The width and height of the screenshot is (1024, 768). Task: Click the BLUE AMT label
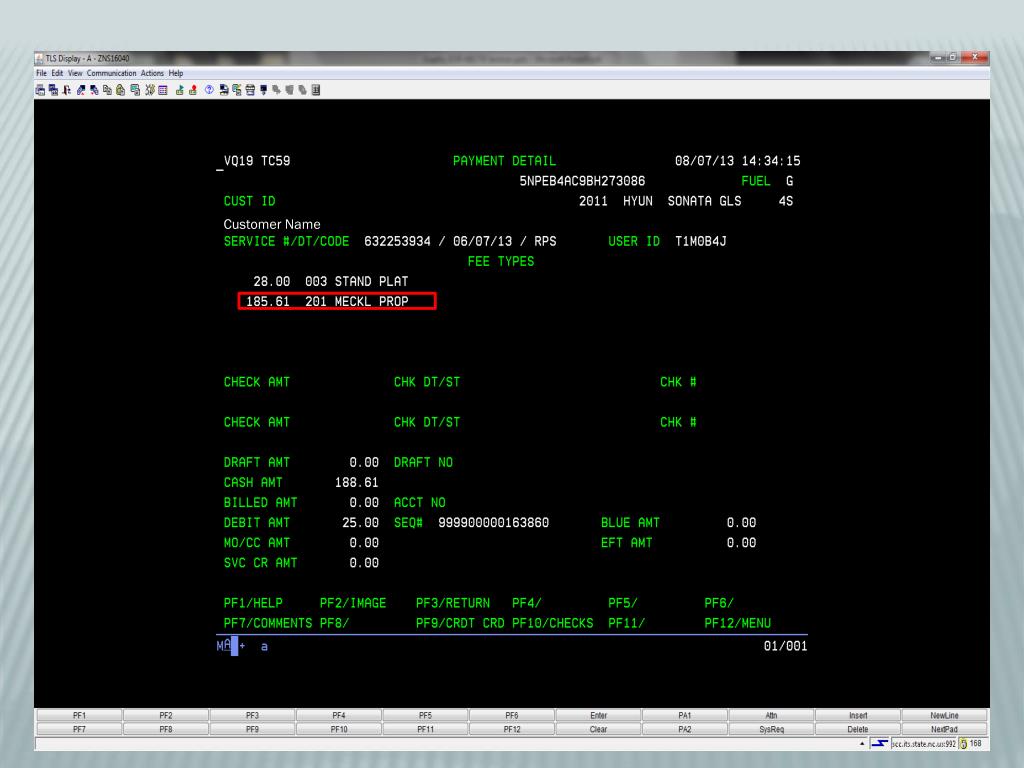coord(630,522)
